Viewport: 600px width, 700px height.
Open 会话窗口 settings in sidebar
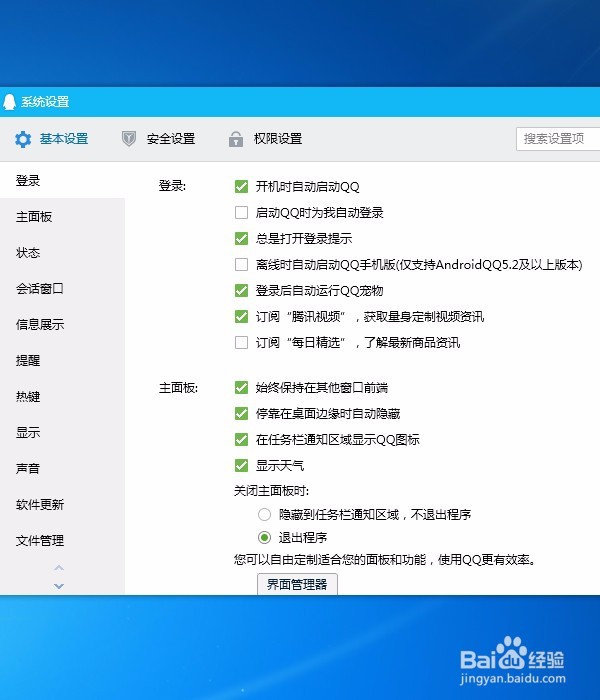tap(40, 289)
